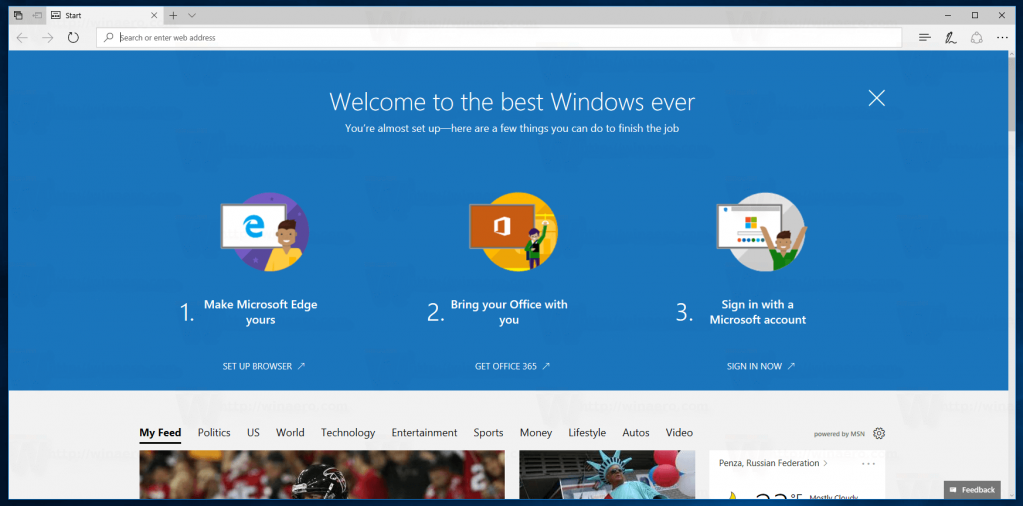Open a new tab with the plus button

(x=173, y=15)
